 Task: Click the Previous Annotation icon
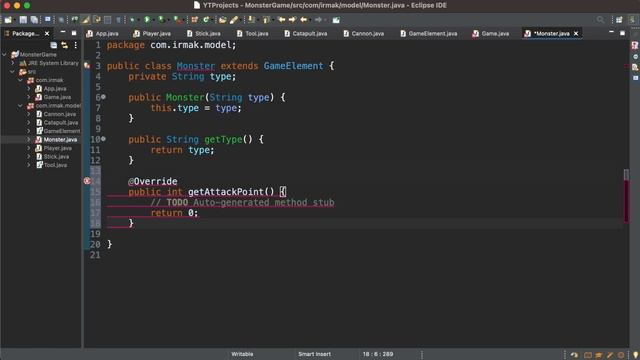[266, 20]
